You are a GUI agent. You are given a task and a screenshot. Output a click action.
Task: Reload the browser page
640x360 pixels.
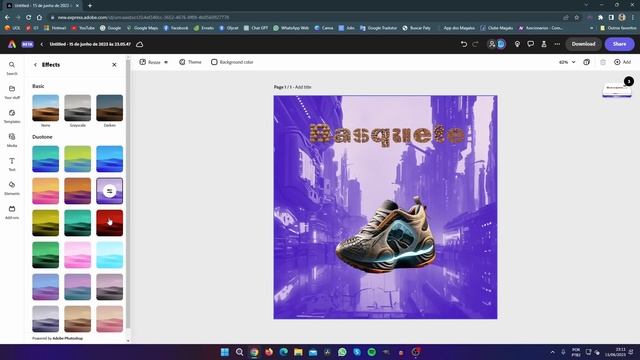click(x=28, y=18)
